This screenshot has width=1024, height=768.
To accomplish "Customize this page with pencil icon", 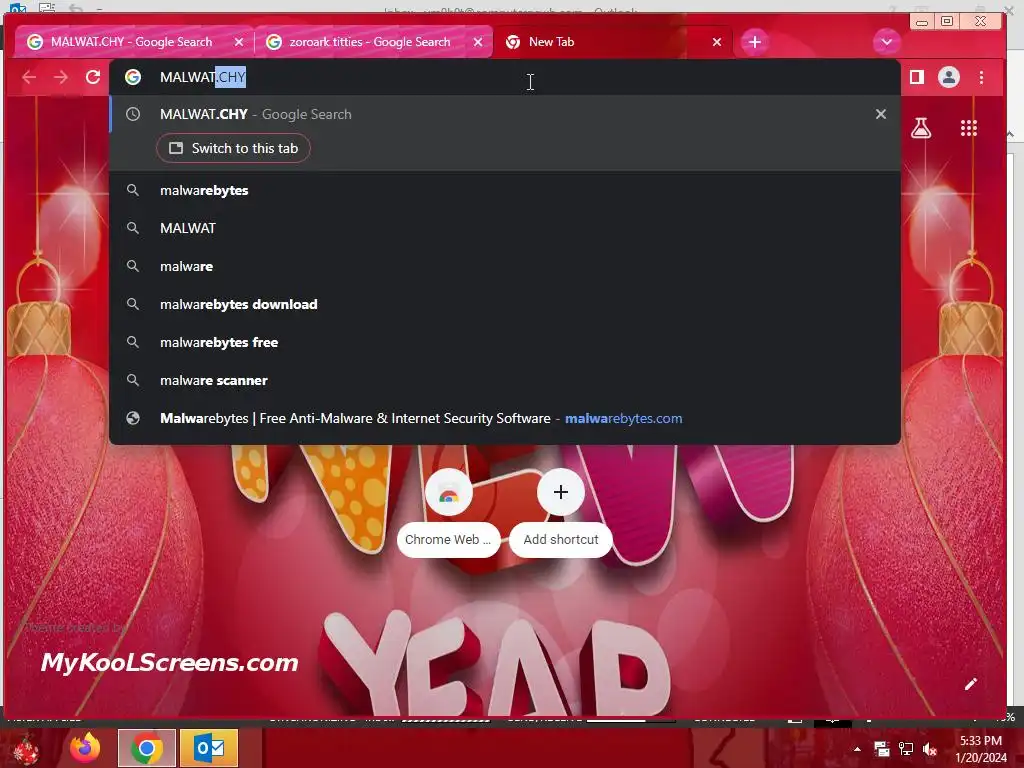I will pyautogui.click(x=971, y=684).
